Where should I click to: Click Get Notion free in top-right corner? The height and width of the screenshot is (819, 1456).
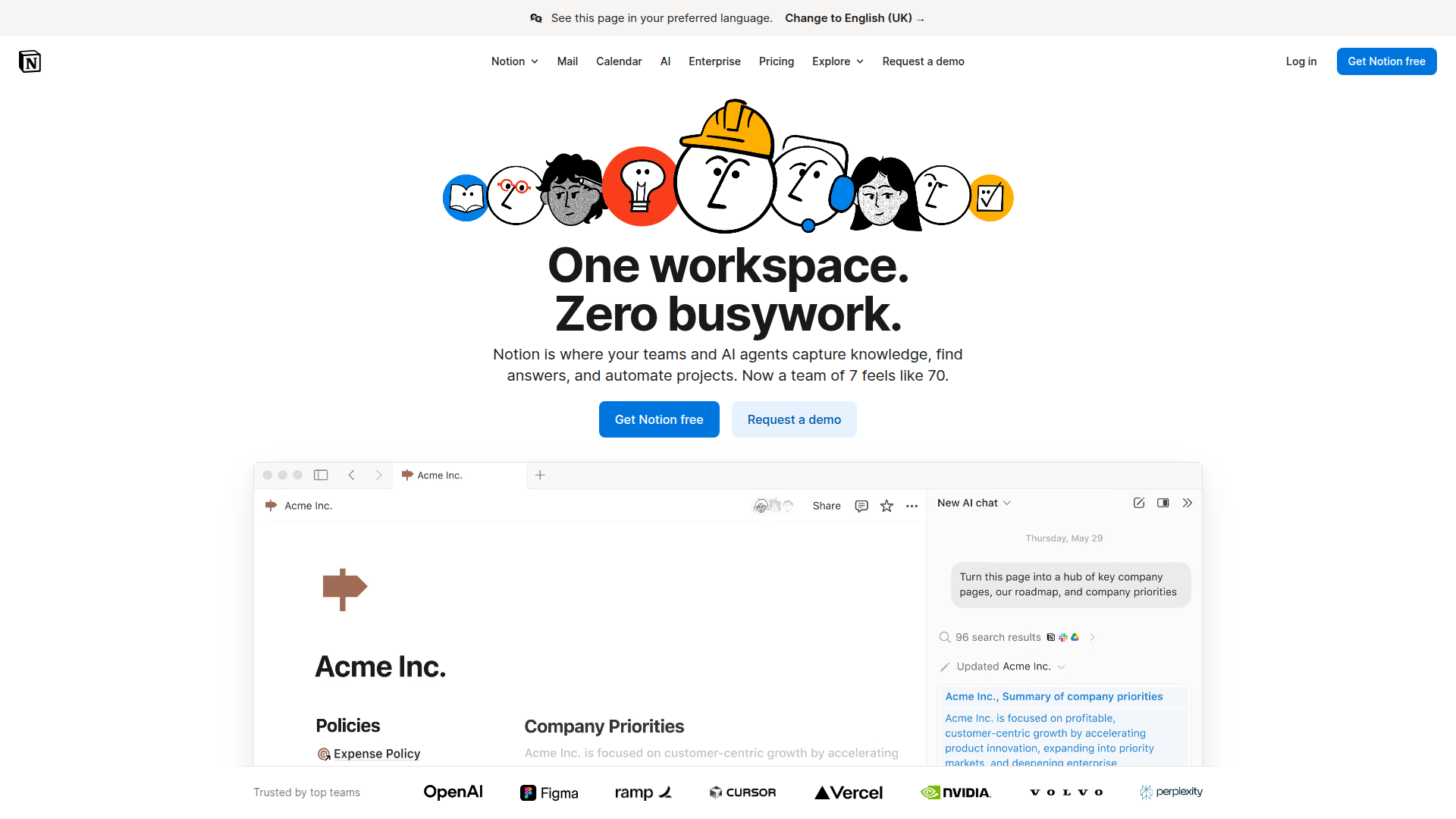pos(1386,61)
